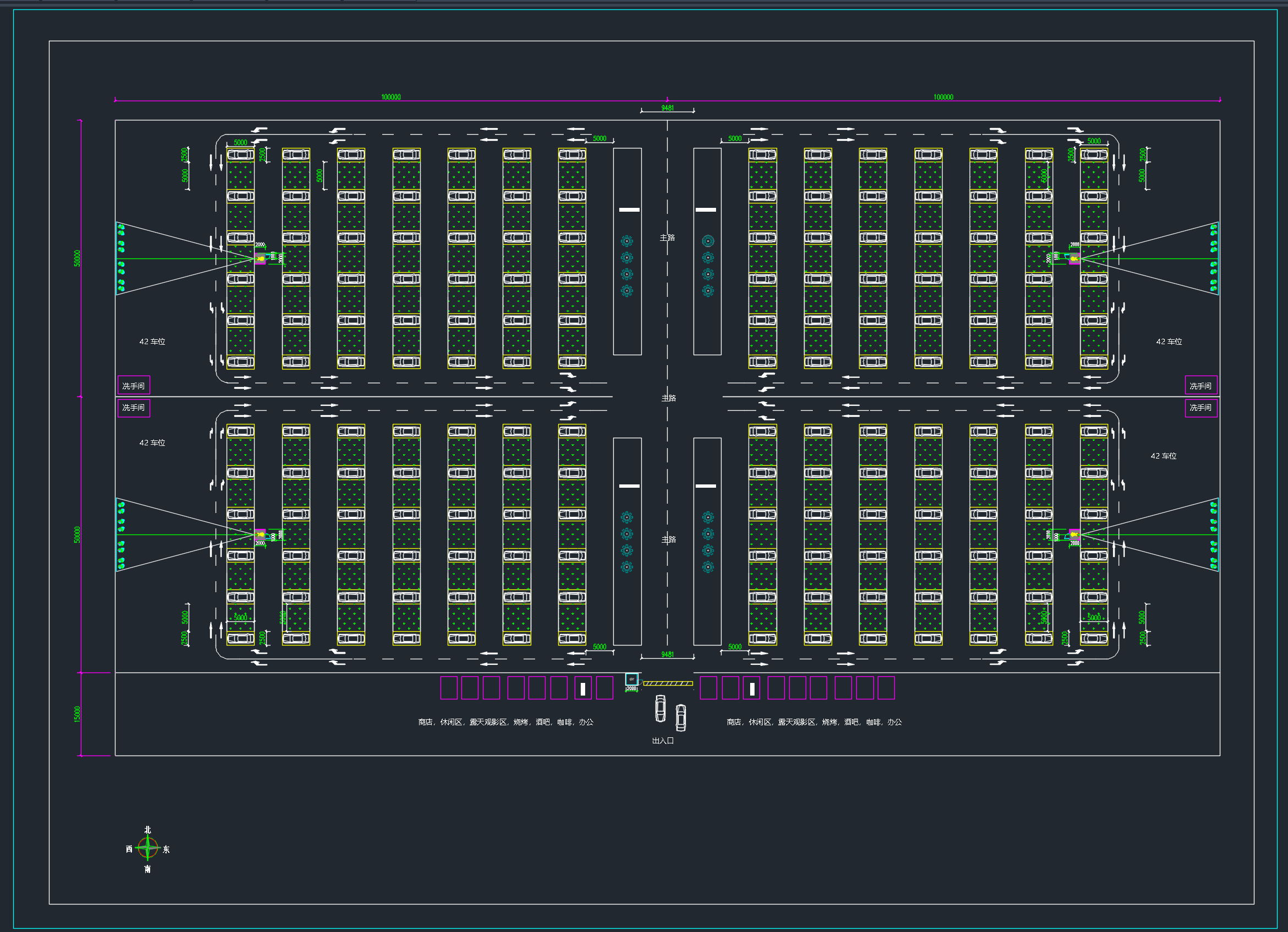Select the projector box in the northeast parking block
The height and width of the screenshot is (932, 1288).
tap(1075, 258)
